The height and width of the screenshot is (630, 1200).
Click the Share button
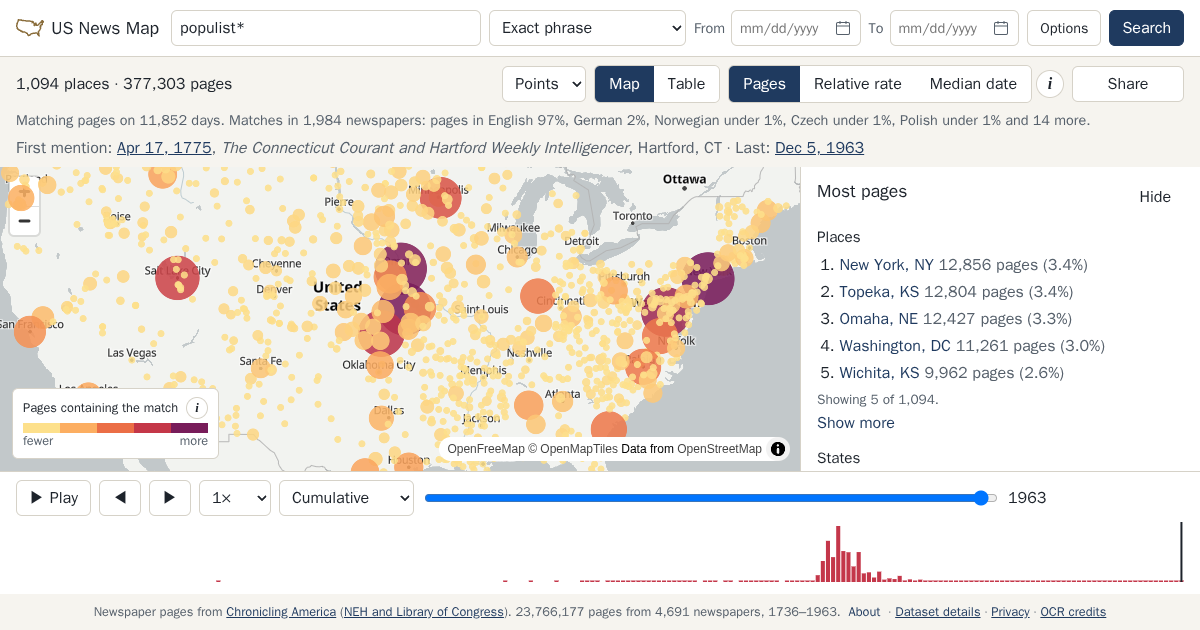pyautogui.click(x=1128, y=84)
